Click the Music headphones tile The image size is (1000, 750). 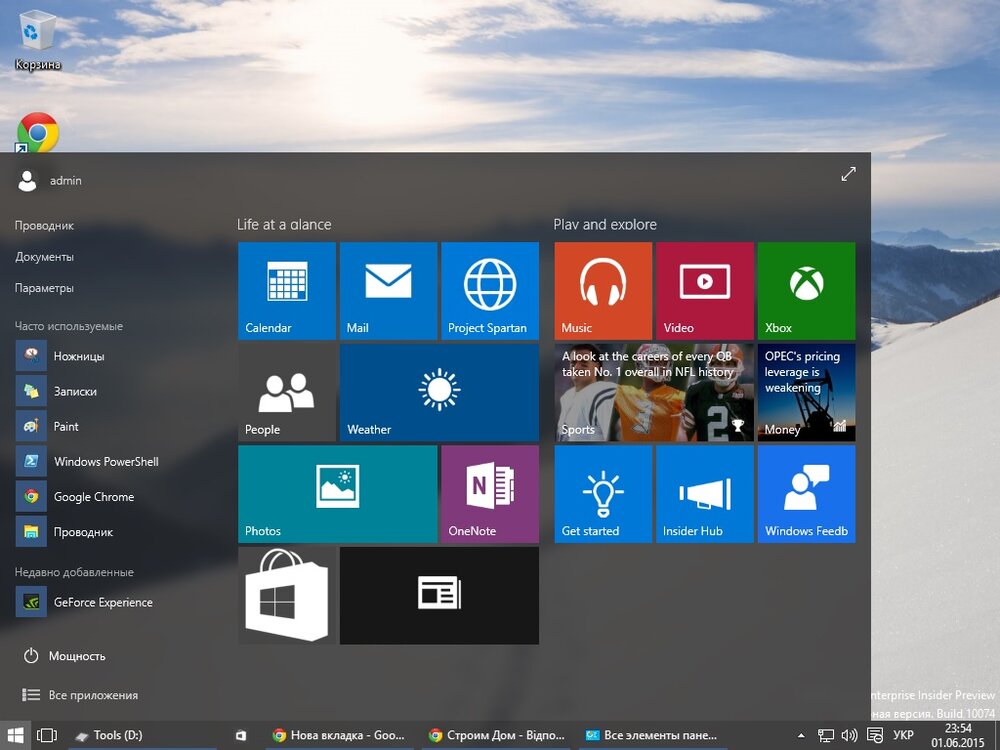602,290
